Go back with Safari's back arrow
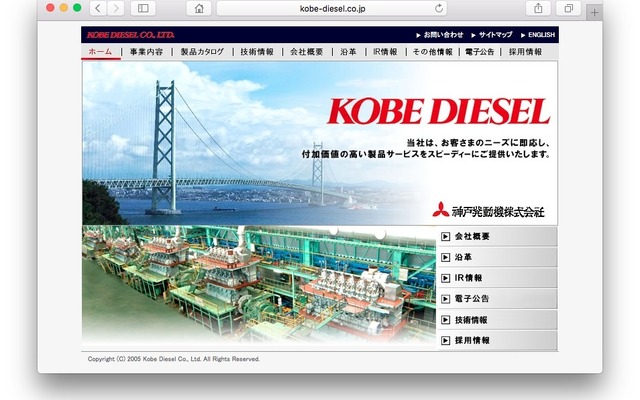This screenshot has height=400, width=640. click(x=98, y=8)
